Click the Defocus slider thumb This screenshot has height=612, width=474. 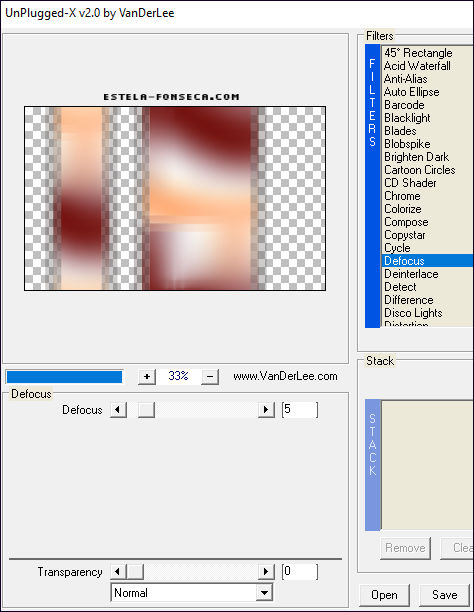point(146,410)
